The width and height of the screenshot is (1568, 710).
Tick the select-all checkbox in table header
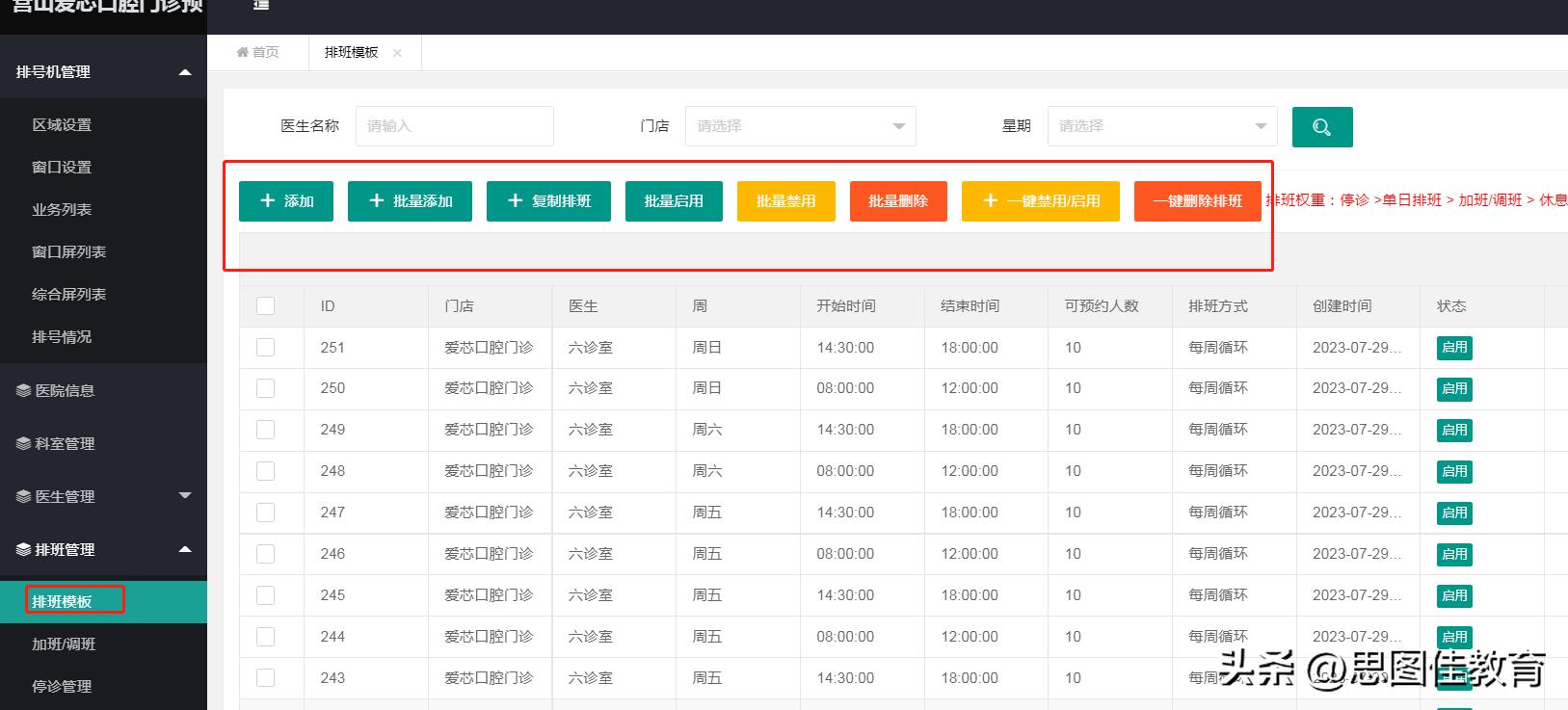coord(266,305)
